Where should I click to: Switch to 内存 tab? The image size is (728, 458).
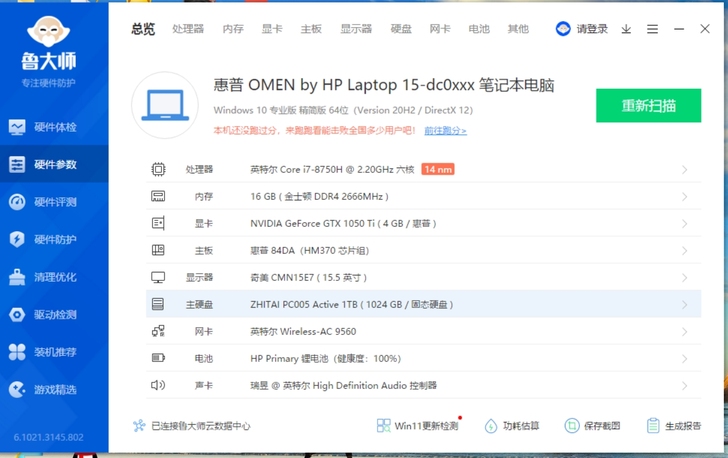233,29
